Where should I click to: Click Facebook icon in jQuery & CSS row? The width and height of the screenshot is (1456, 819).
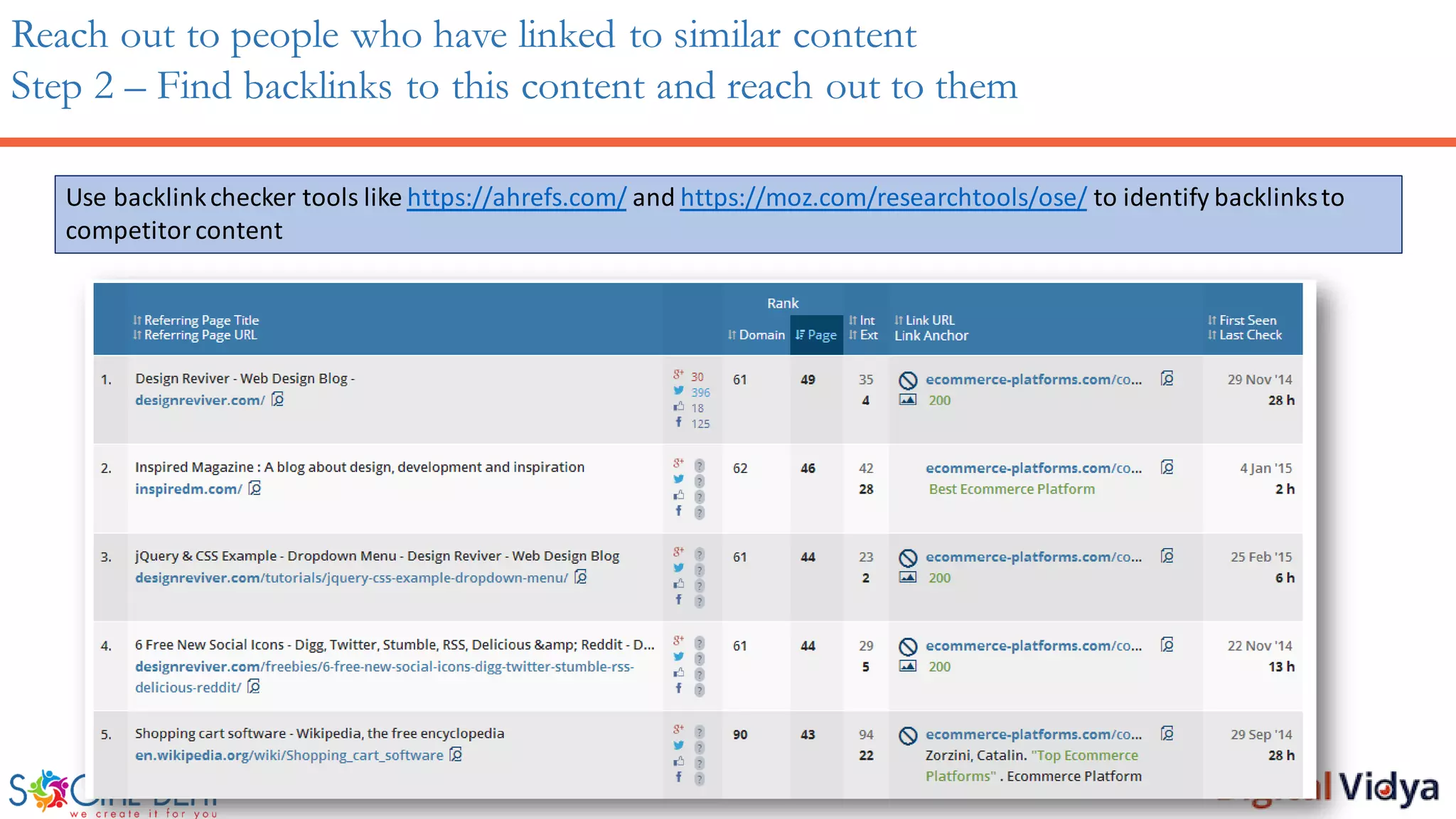[x=678, y=600]
